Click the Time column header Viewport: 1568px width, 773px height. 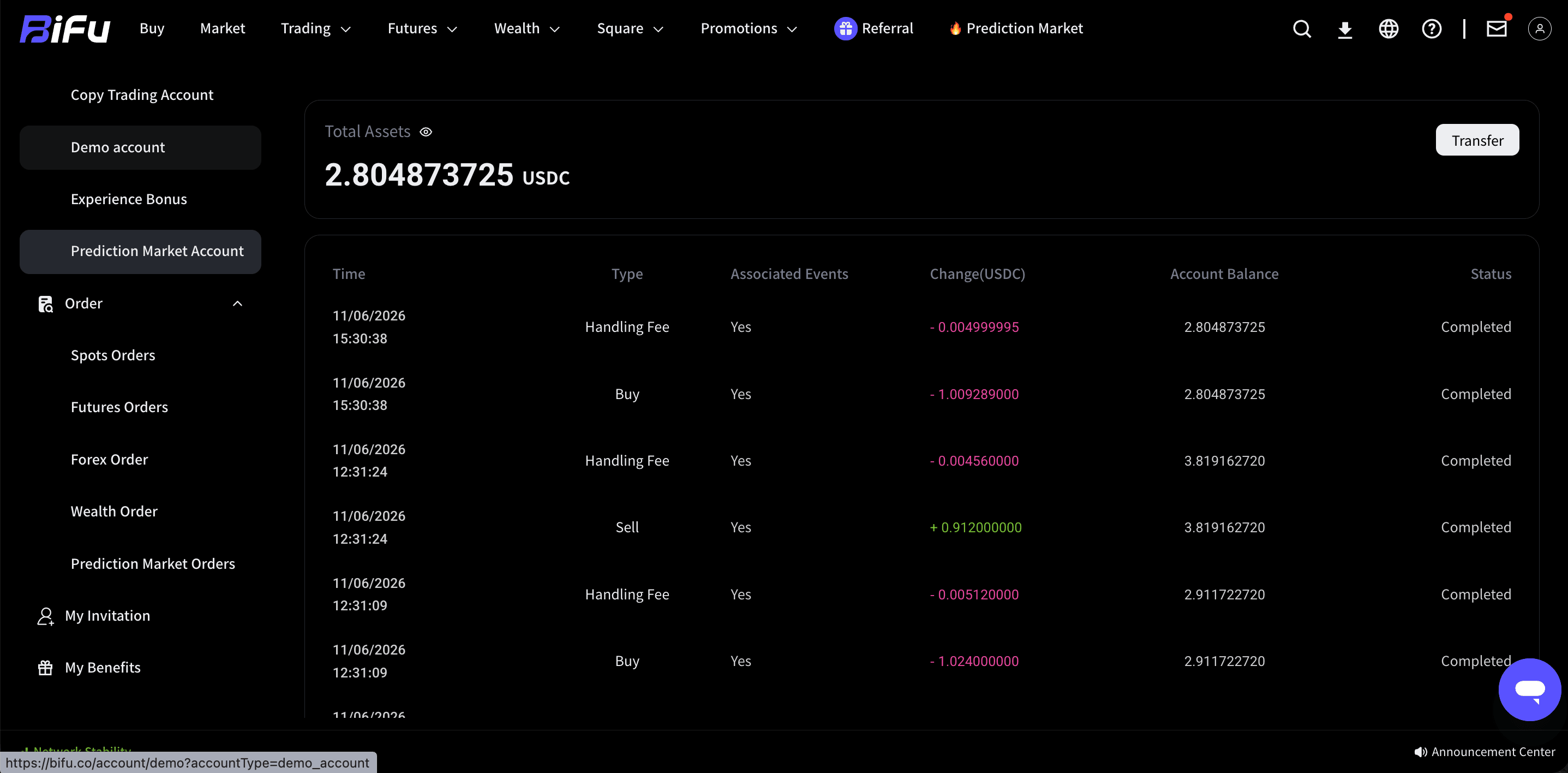click(349, 274)
